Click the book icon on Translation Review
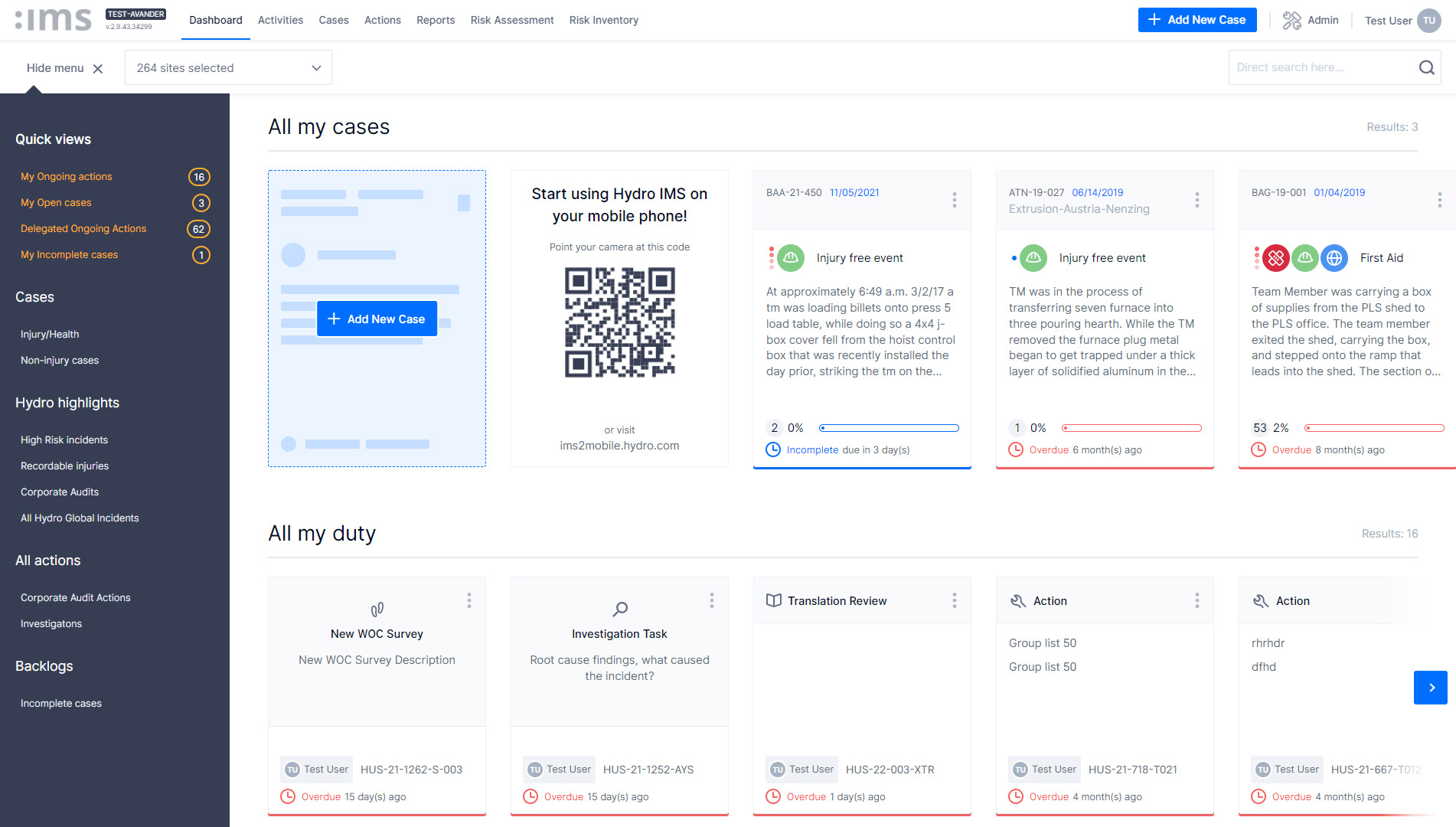 (x=774, y=601)
